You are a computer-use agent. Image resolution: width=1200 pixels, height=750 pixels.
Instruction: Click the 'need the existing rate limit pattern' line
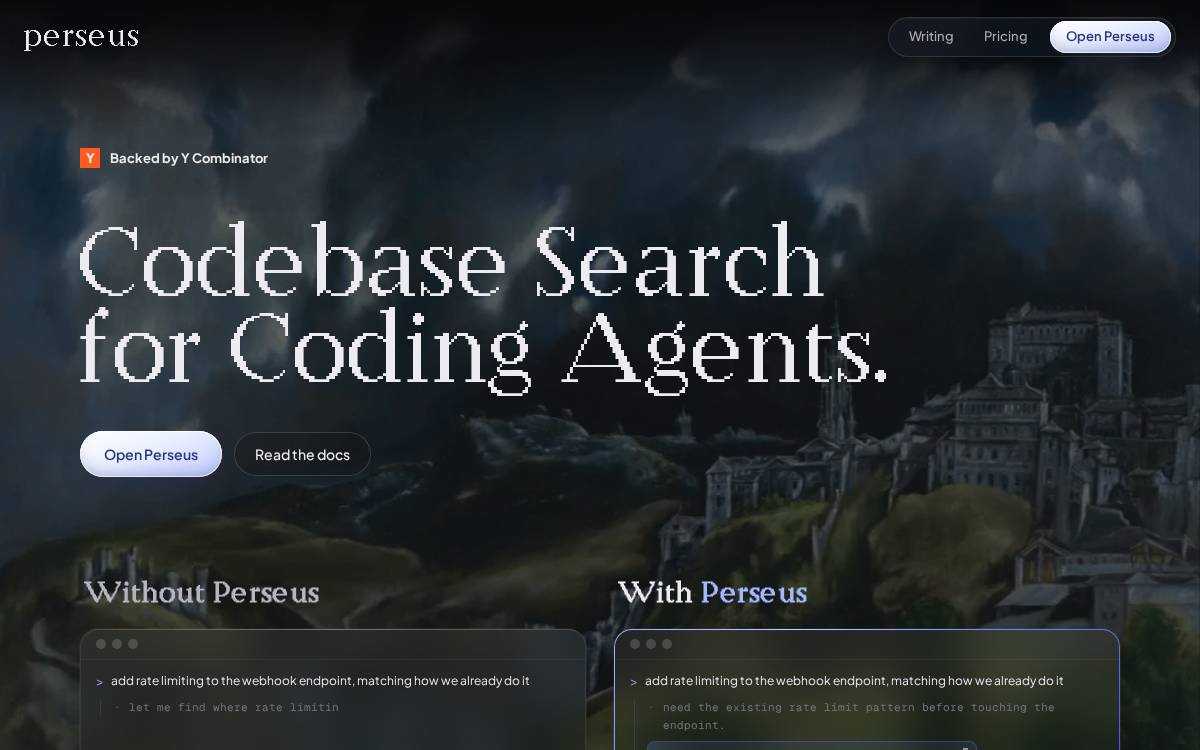(x=858, y=716)
